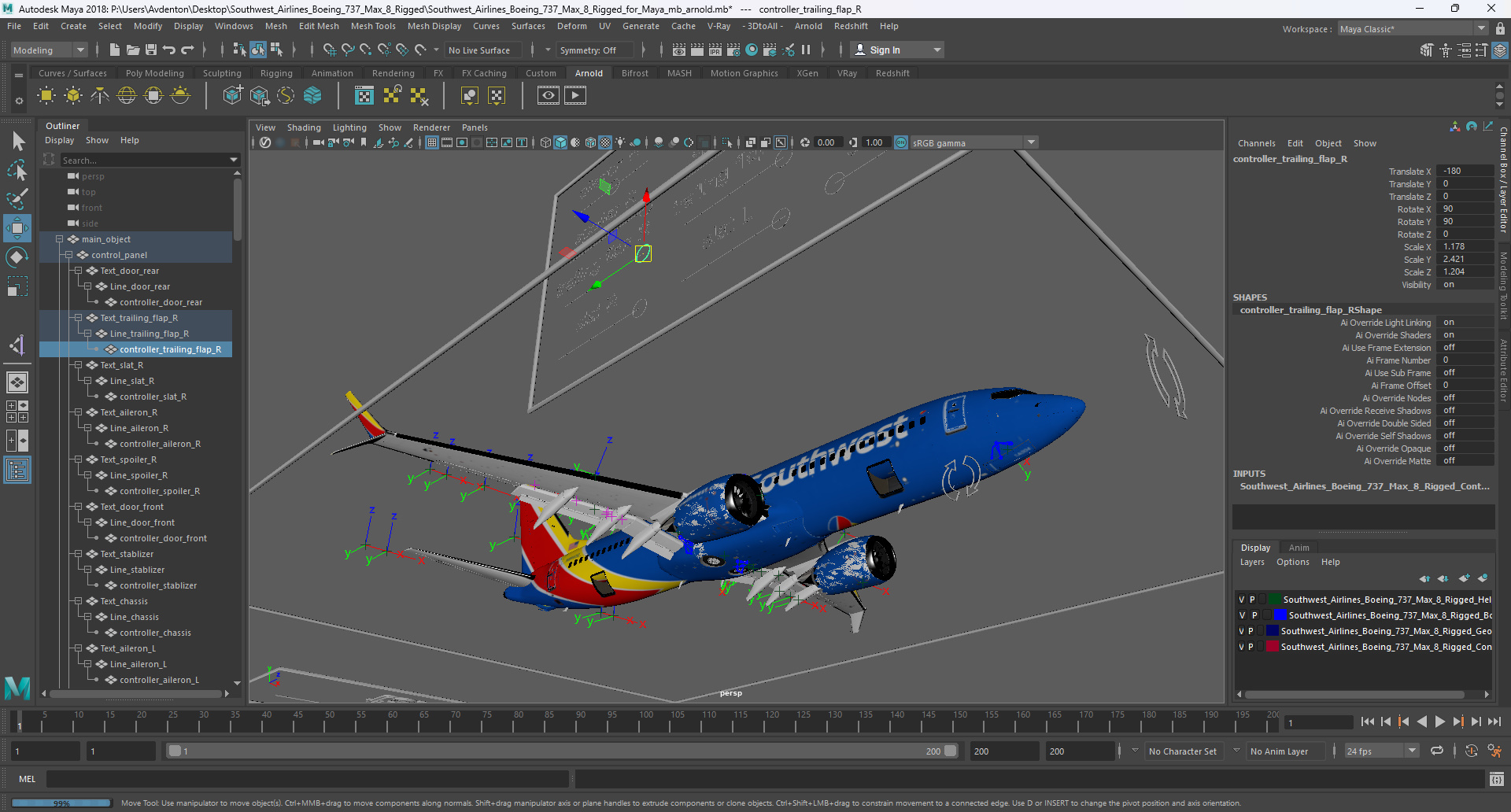Click the Arnold photometric light shelf icon
This screenshot has height=812, width=1511.
[100, 96]
